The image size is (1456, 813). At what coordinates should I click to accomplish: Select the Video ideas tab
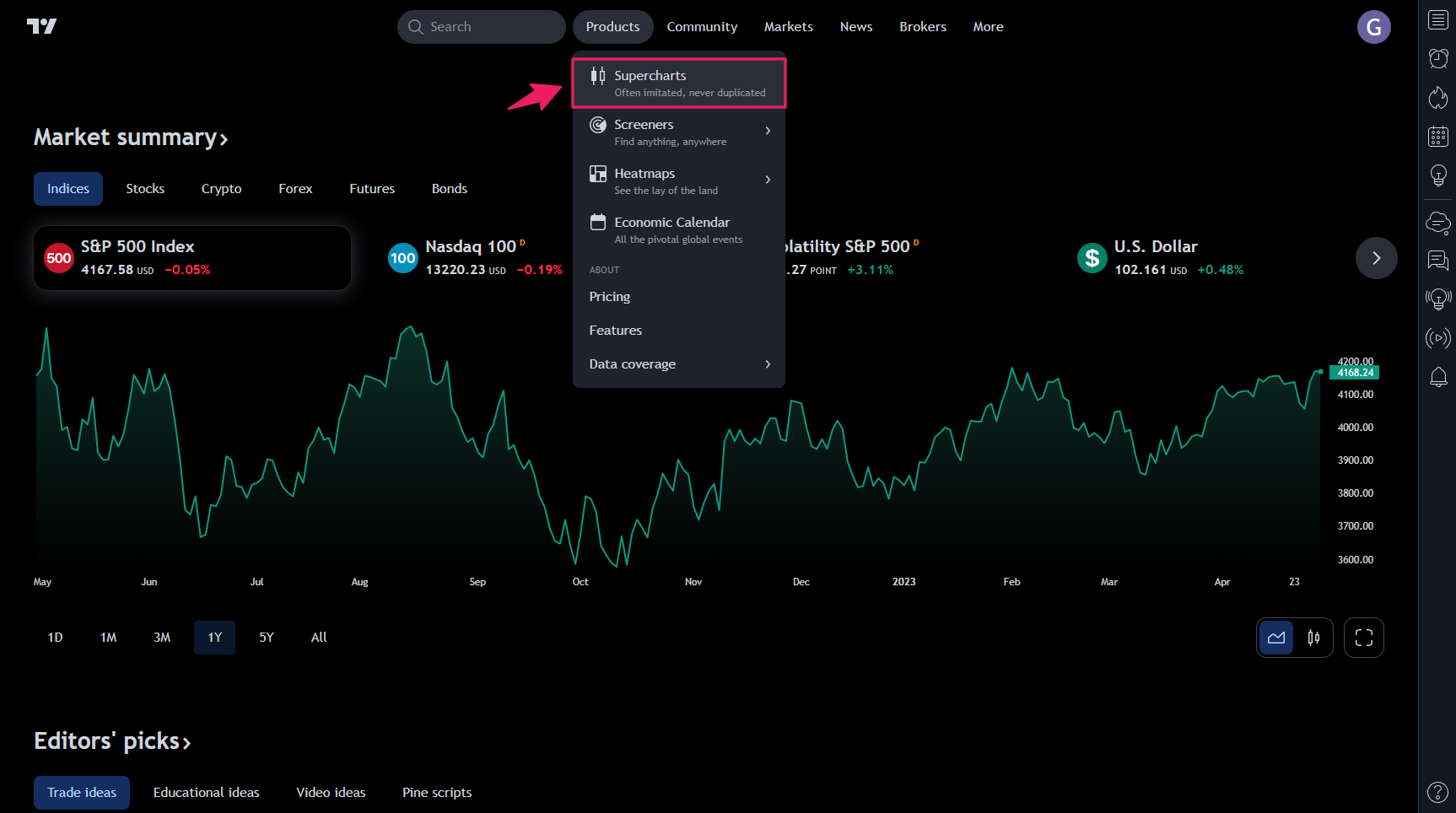(332, 793)
